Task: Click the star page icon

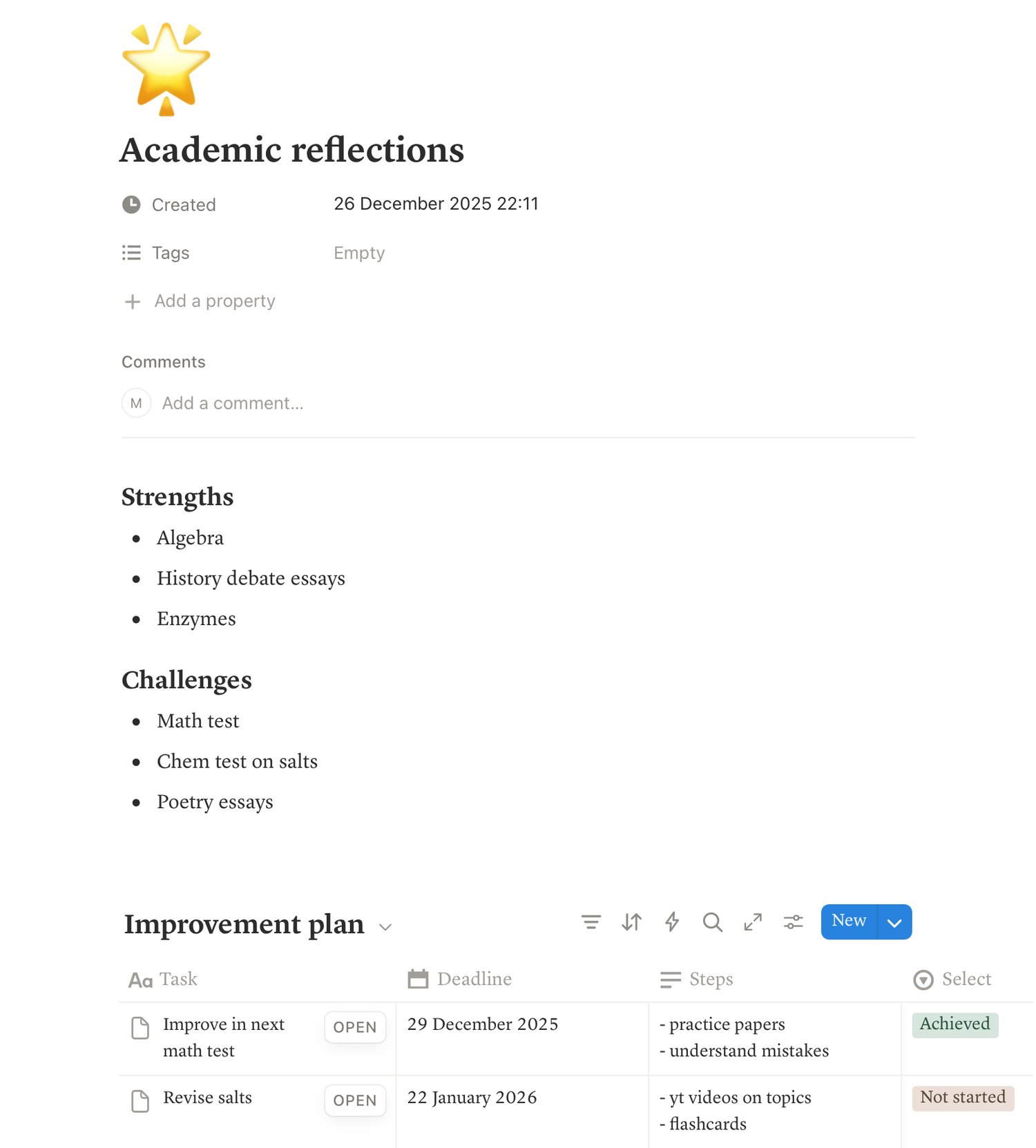Action: coord(166,69)
